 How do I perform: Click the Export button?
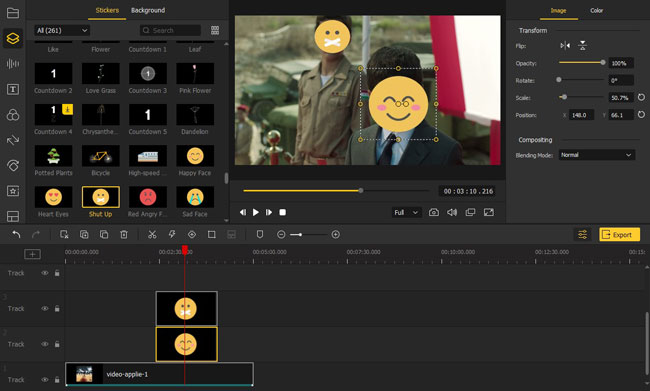coord(619,235)
